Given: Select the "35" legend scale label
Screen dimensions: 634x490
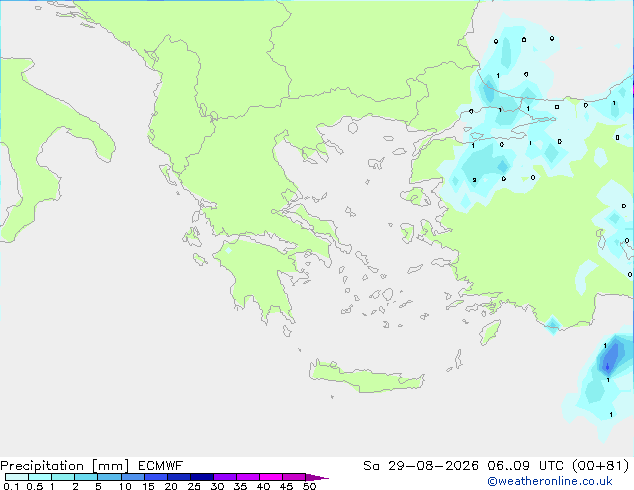Looking at the screenshot, I should click(240, 486).
